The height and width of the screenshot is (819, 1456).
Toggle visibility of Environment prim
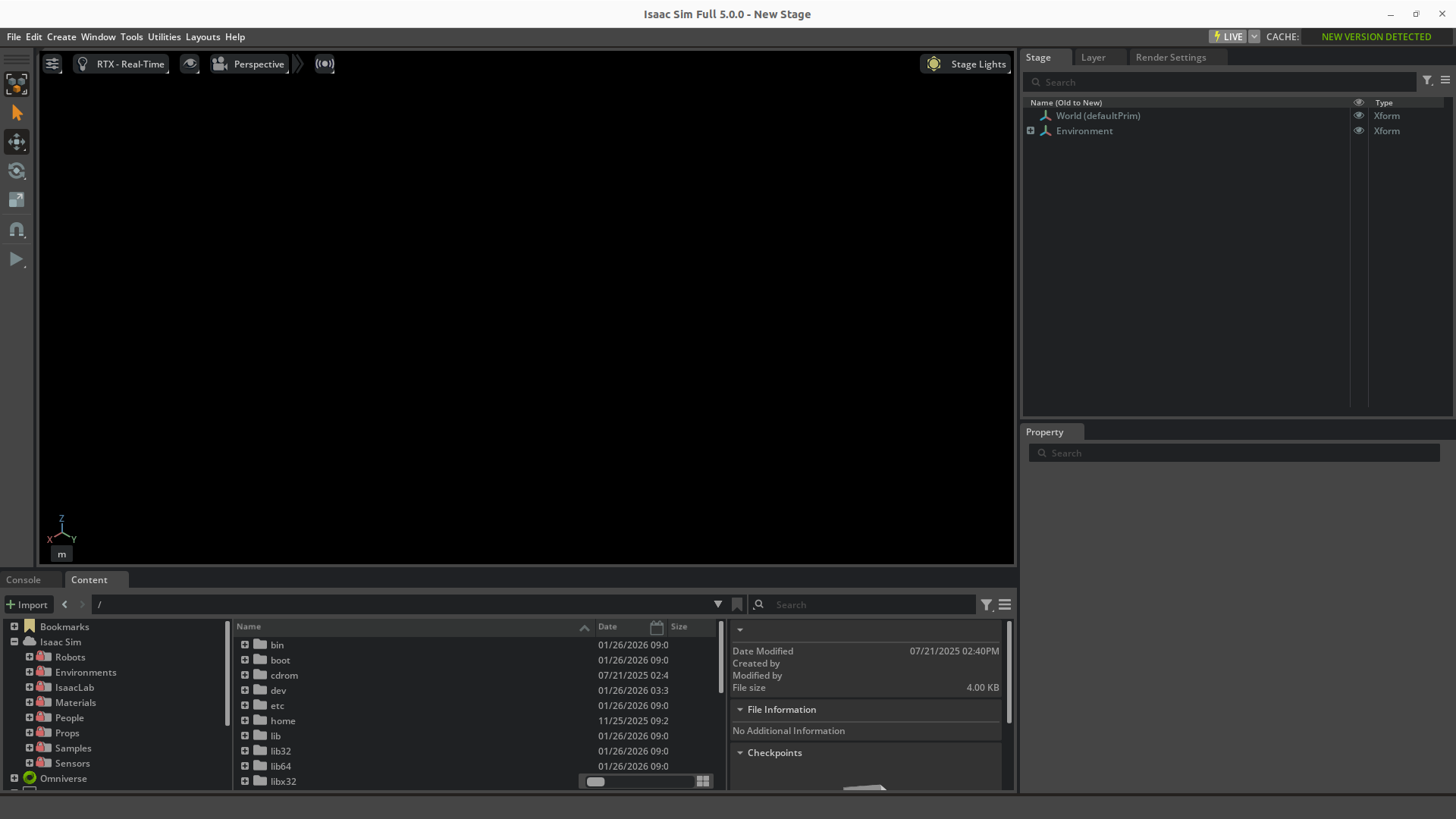(x=1359, y=131)
